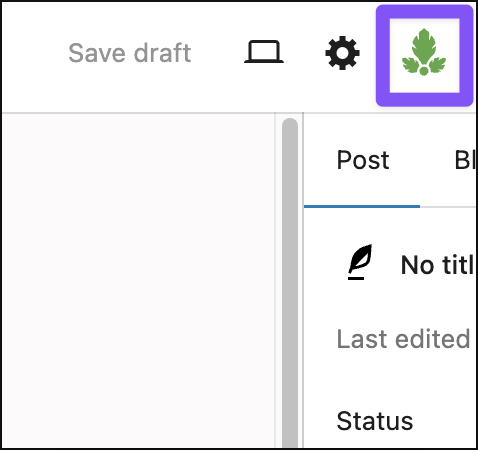Click the post summary row with feather icon

(410, 263)
